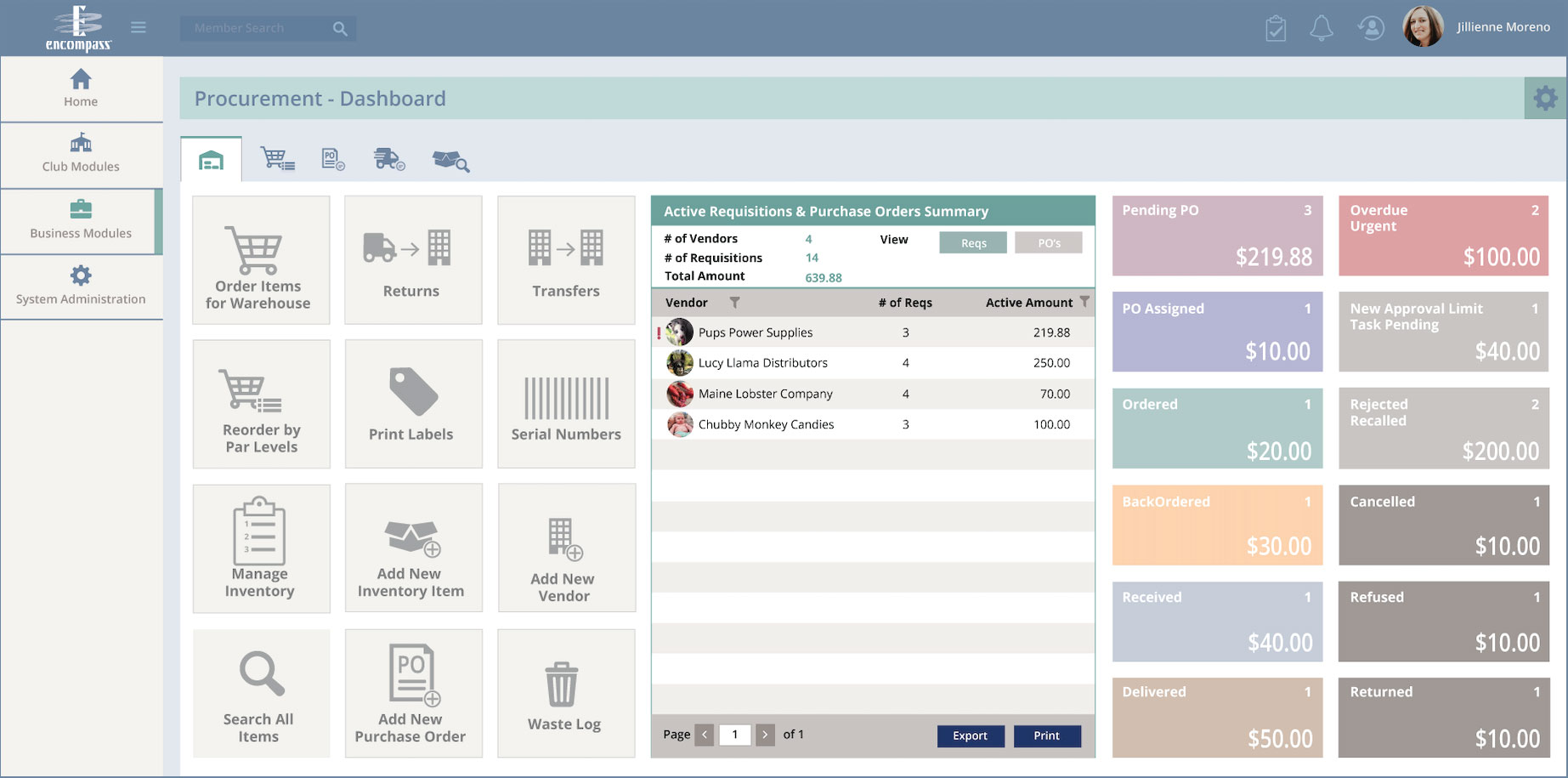Open the clipboard tasks icon in header

1275,28
